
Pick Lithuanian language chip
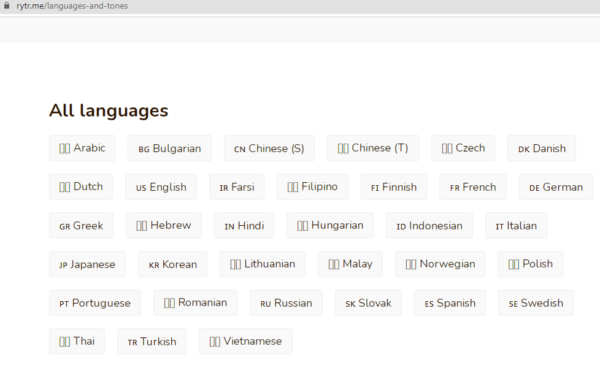[x=262, y=264]
